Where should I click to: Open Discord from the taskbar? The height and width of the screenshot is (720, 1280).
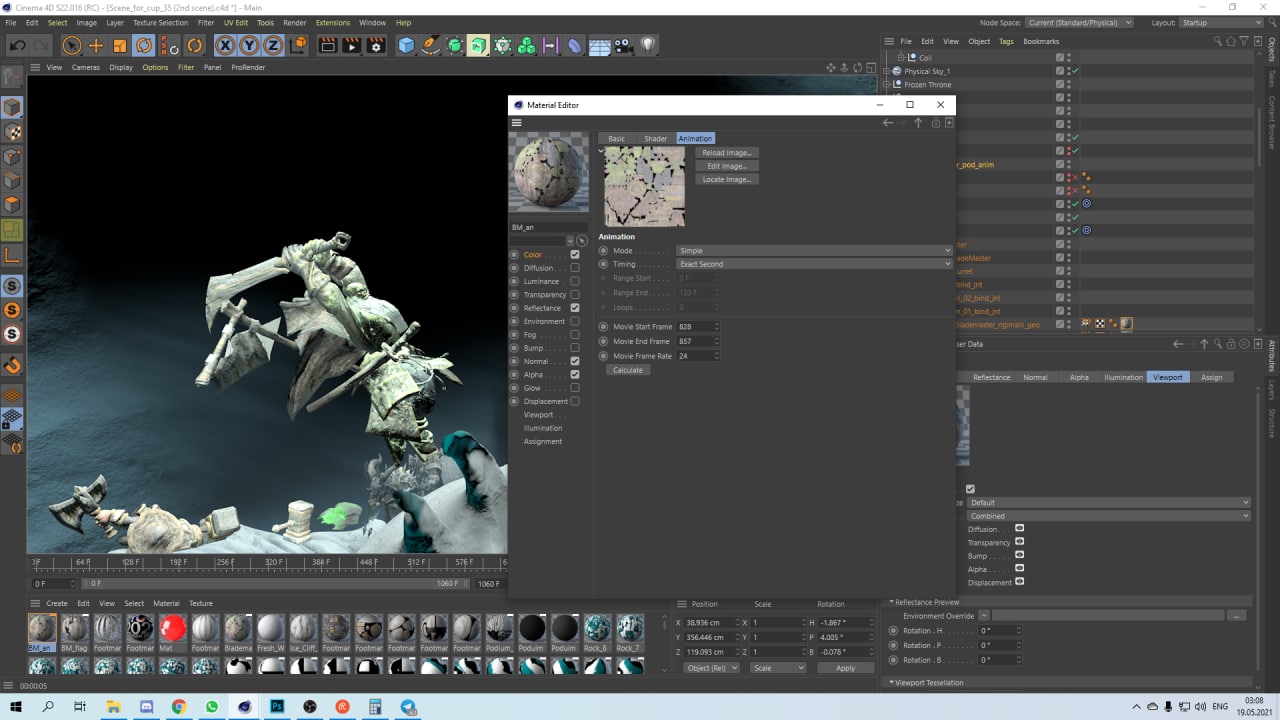coord(146,706)
